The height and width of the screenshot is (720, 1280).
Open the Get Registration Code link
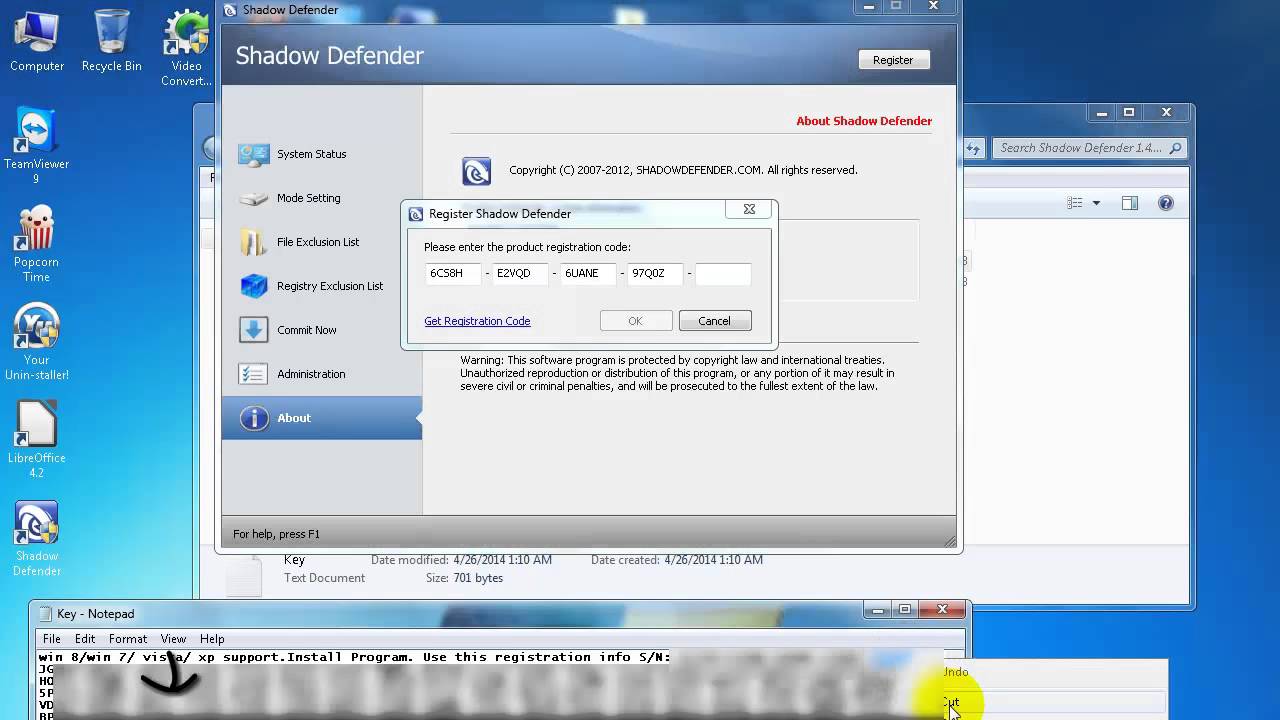coord(477,321)
